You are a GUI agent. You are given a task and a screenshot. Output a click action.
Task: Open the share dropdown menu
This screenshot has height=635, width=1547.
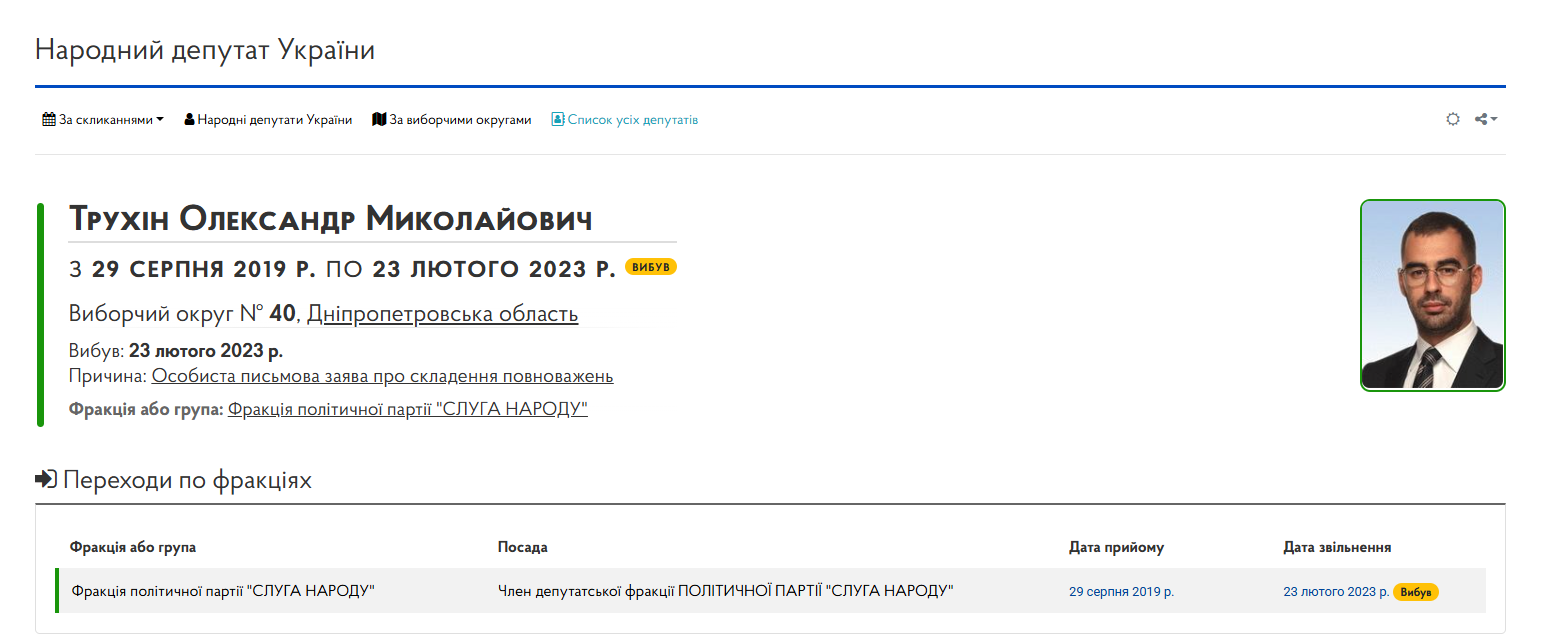pos(1486,119)
